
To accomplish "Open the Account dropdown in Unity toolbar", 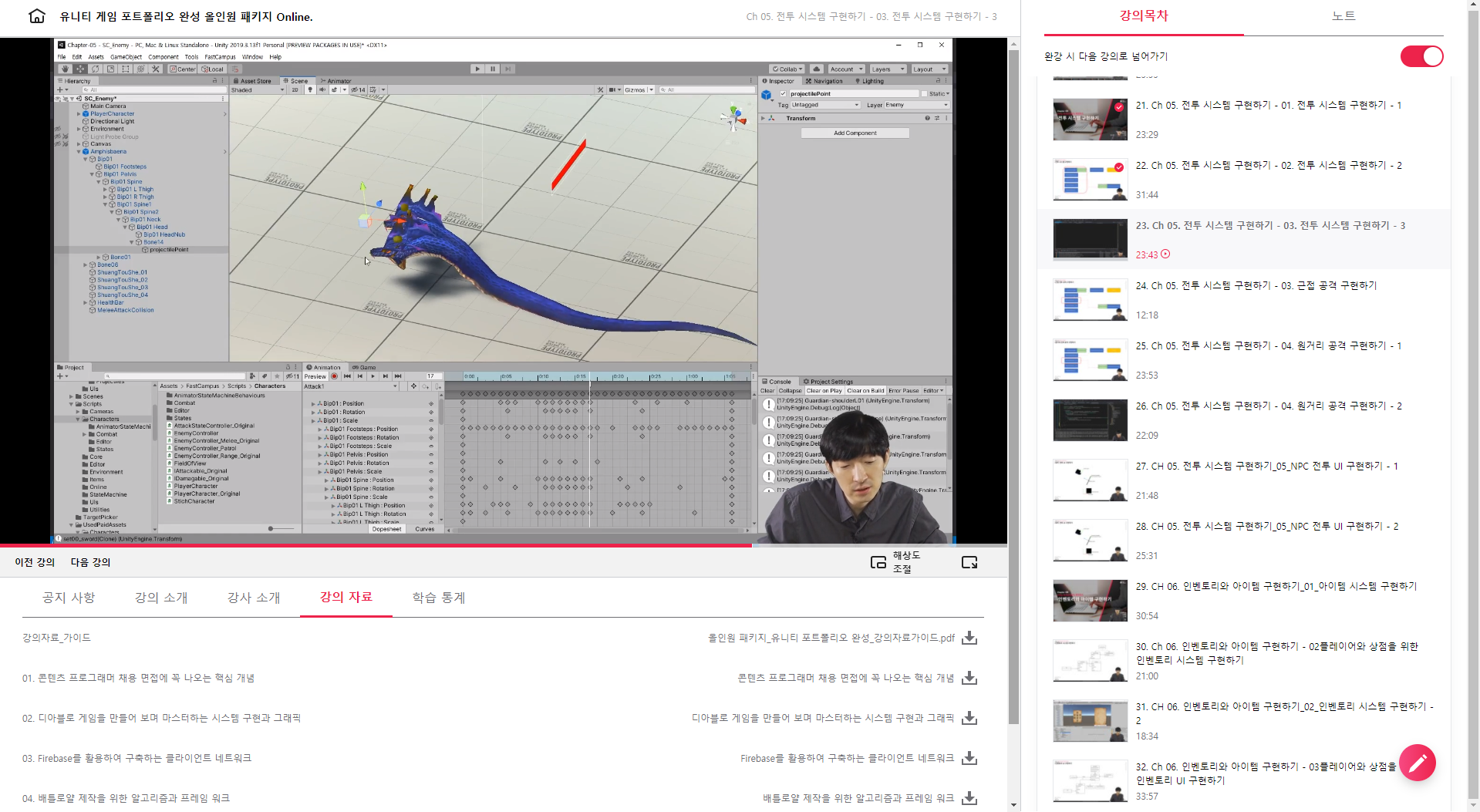I will (847, 69).
